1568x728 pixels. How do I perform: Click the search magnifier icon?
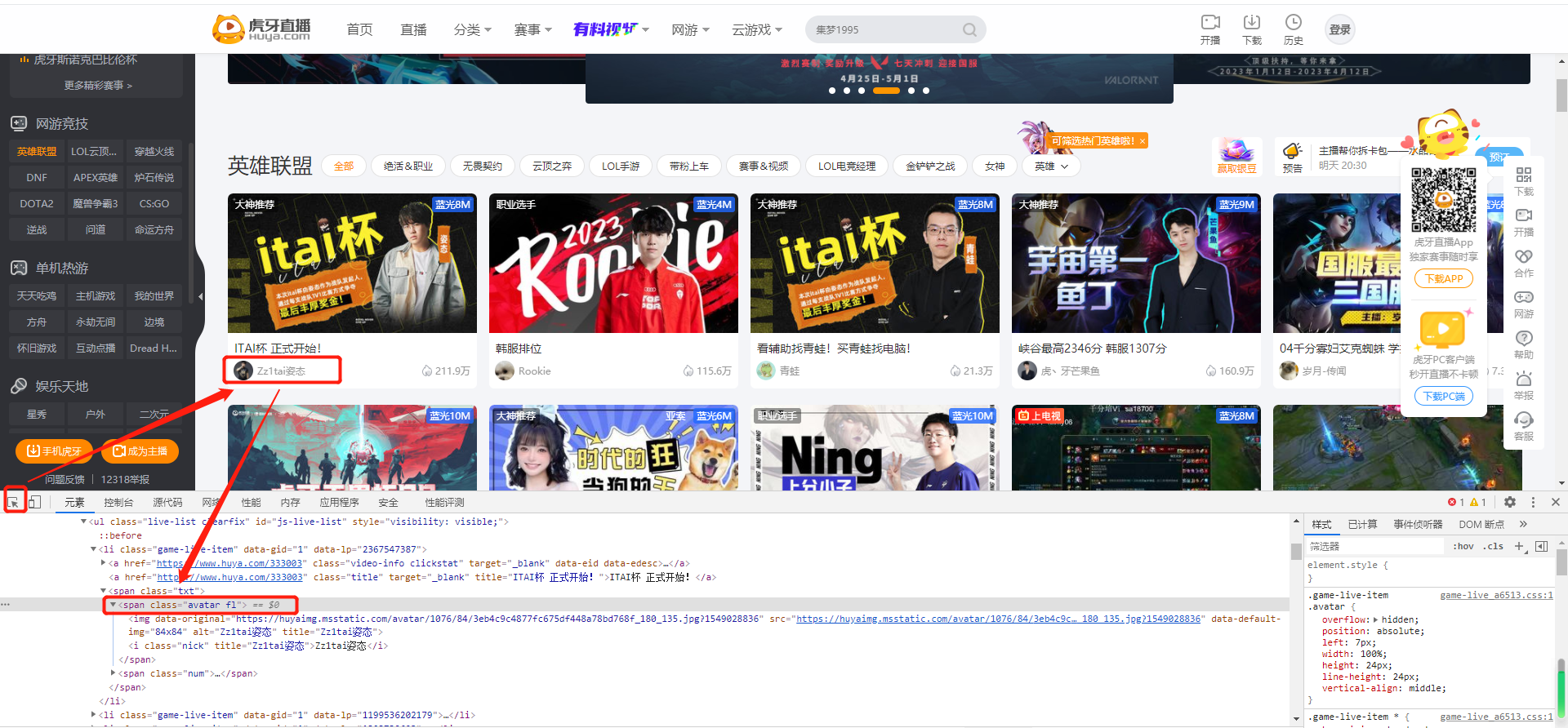[969, 29]
